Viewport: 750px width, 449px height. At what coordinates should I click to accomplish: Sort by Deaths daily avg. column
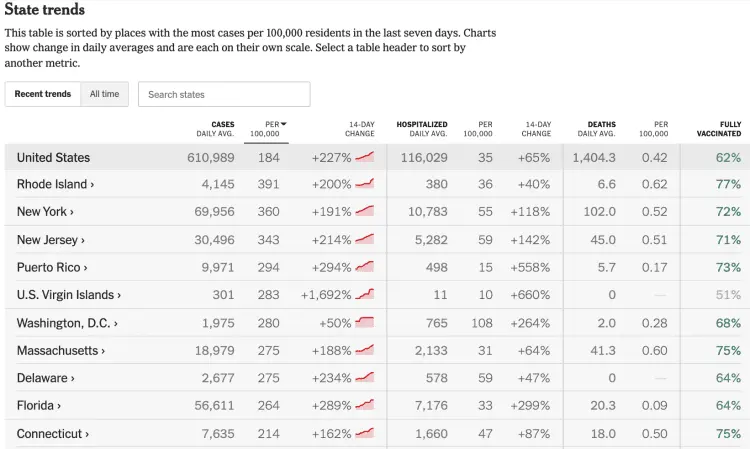596,129
